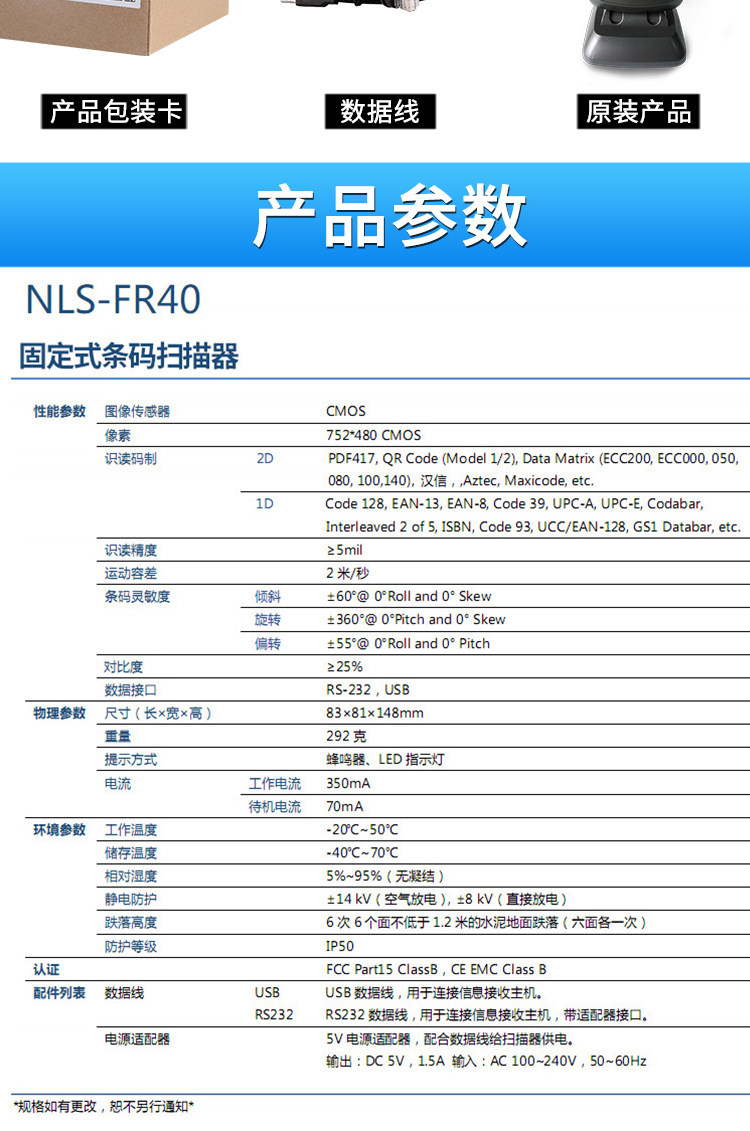
Task: Click the 1D sub-label
Action: pyautogui.click(x=265, y=503)
